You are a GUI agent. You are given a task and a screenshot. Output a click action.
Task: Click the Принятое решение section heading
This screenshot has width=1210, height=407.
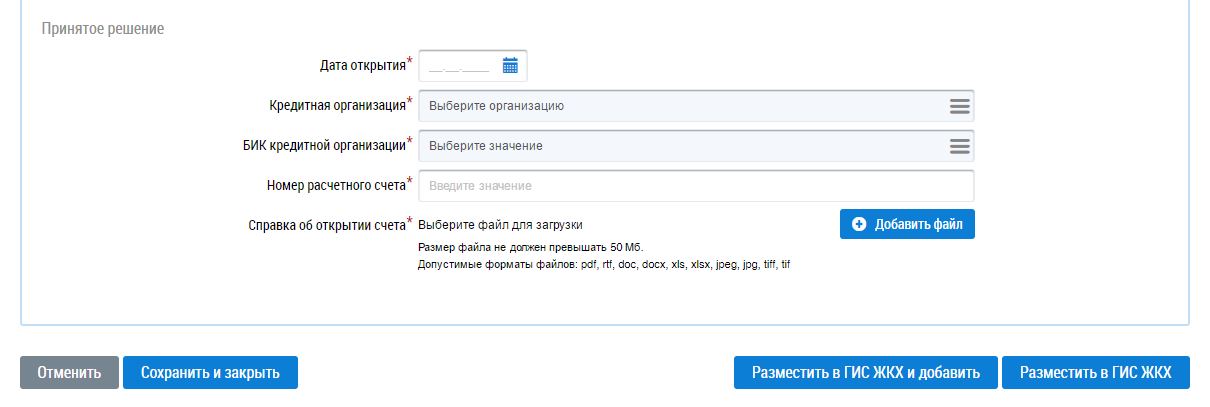click(102, 29)
